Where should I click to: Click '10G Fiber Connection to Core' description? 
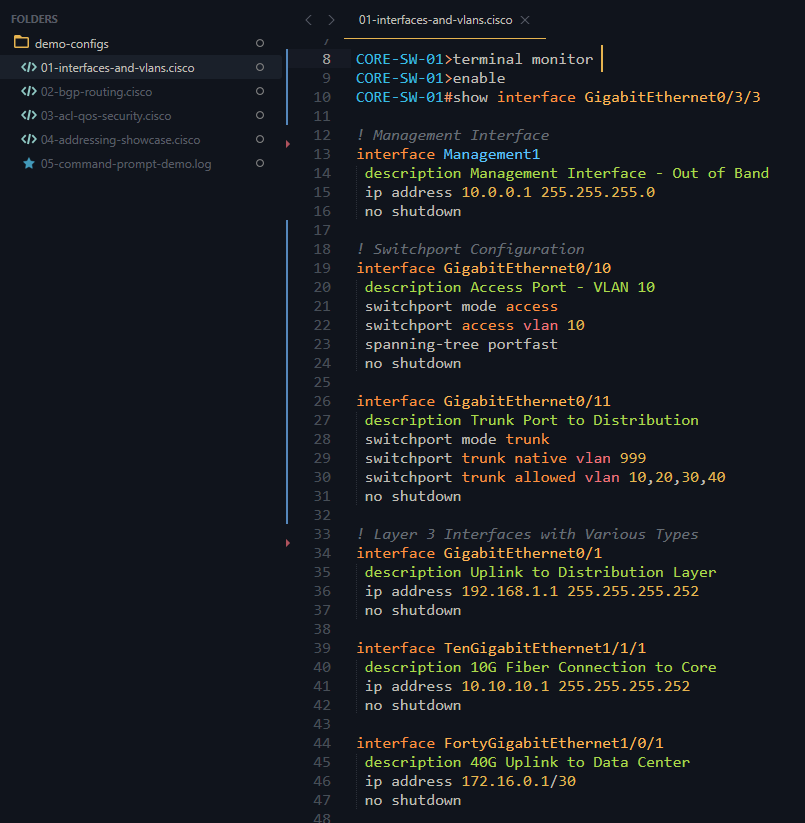coord(593,667)
